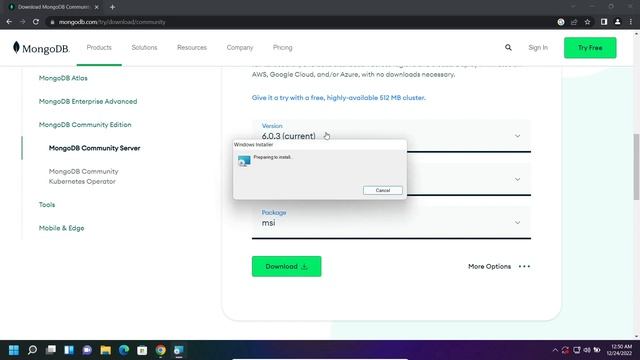This screenshot has width=640, height=360.
Task: Switch to Chrome in taskbar
Action: [160, 350]
